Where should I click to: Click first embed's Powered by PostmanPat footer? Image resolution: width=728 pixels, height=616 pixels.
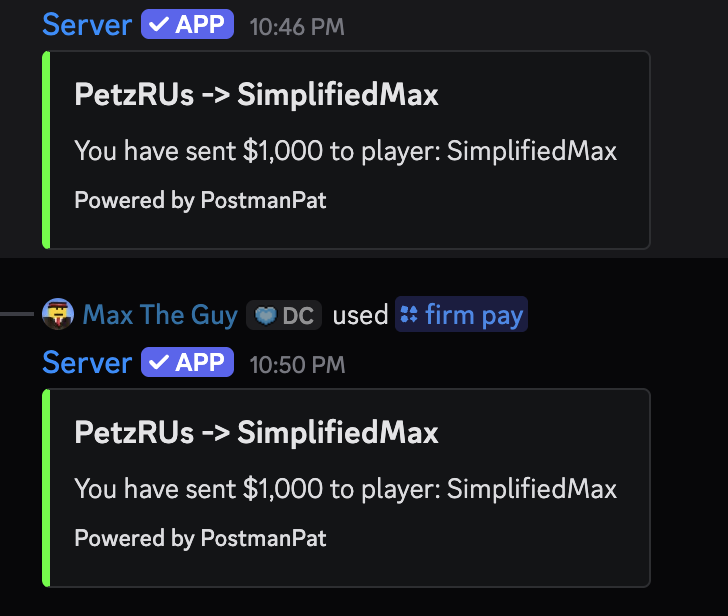click(x=200, y=201)
